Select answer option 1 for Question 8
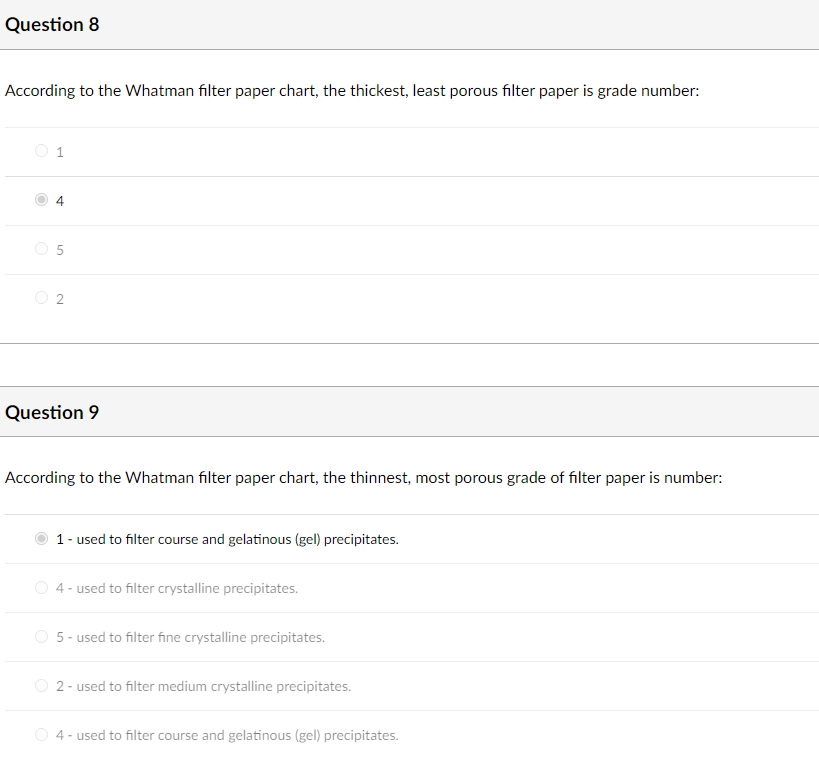Viewport: 819px width, 772px height. [x=41, y=150]
